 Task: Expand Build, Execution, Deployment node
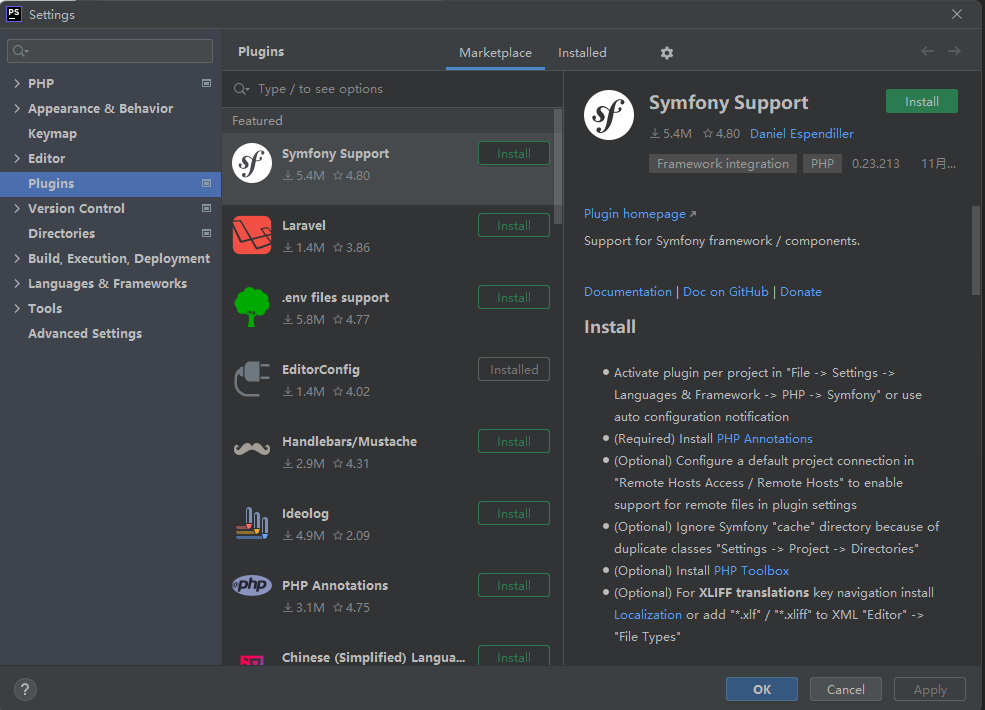pyautogui.click(x=17, y=258)
